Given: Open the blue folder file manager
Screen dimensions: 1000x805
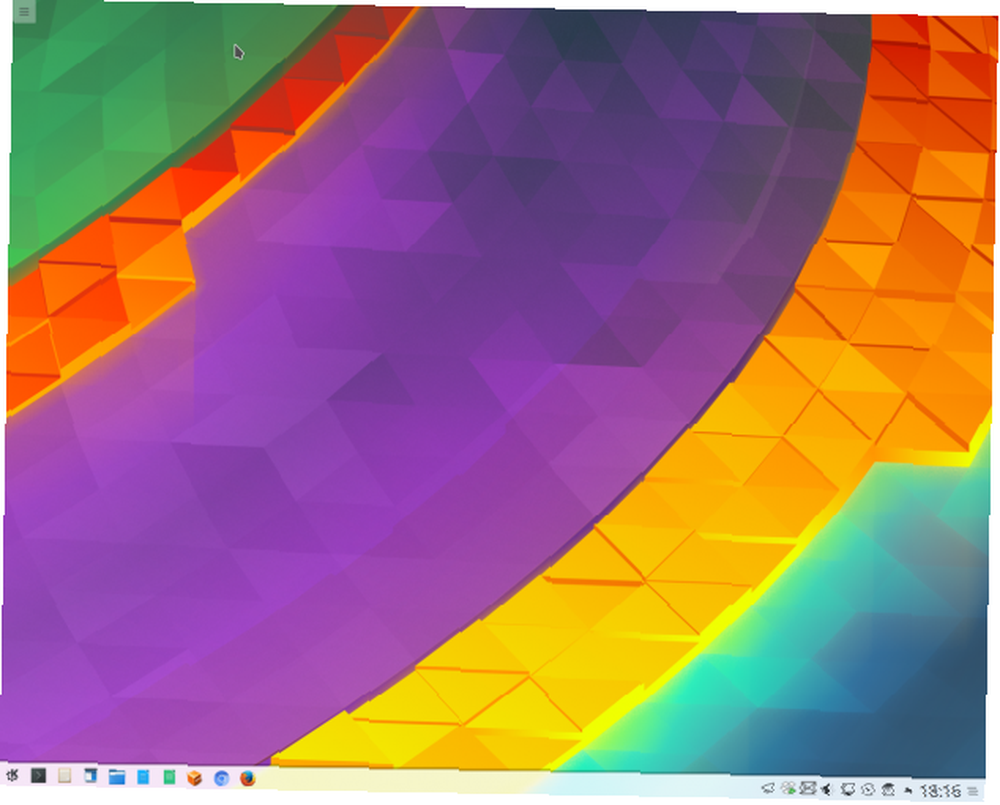Looking at the screenshot, I should pyautogui.click(x=117, y=777).
